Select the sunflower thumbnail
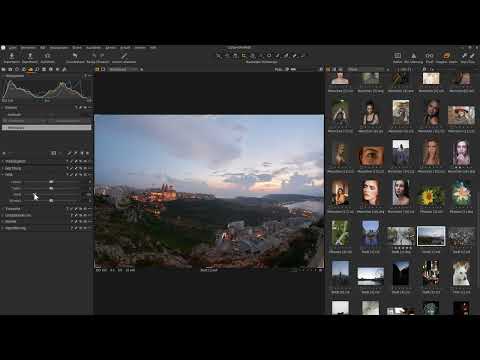Viewport: 480px width, 360px height. coord(431,196)
